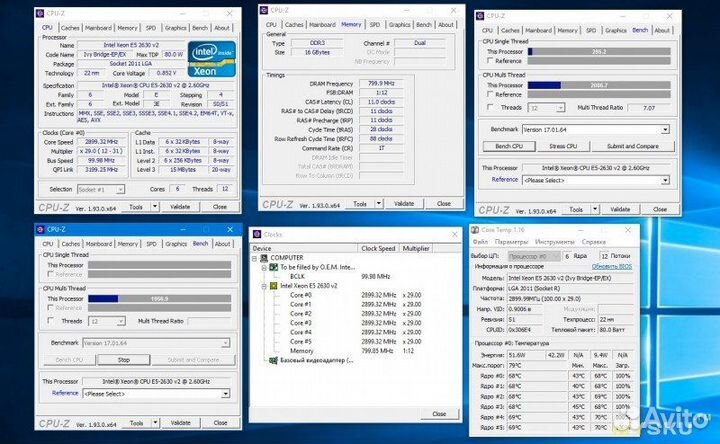
Task: Click multi-thread progress bar in Stop-button window
Action: point(159,298)
